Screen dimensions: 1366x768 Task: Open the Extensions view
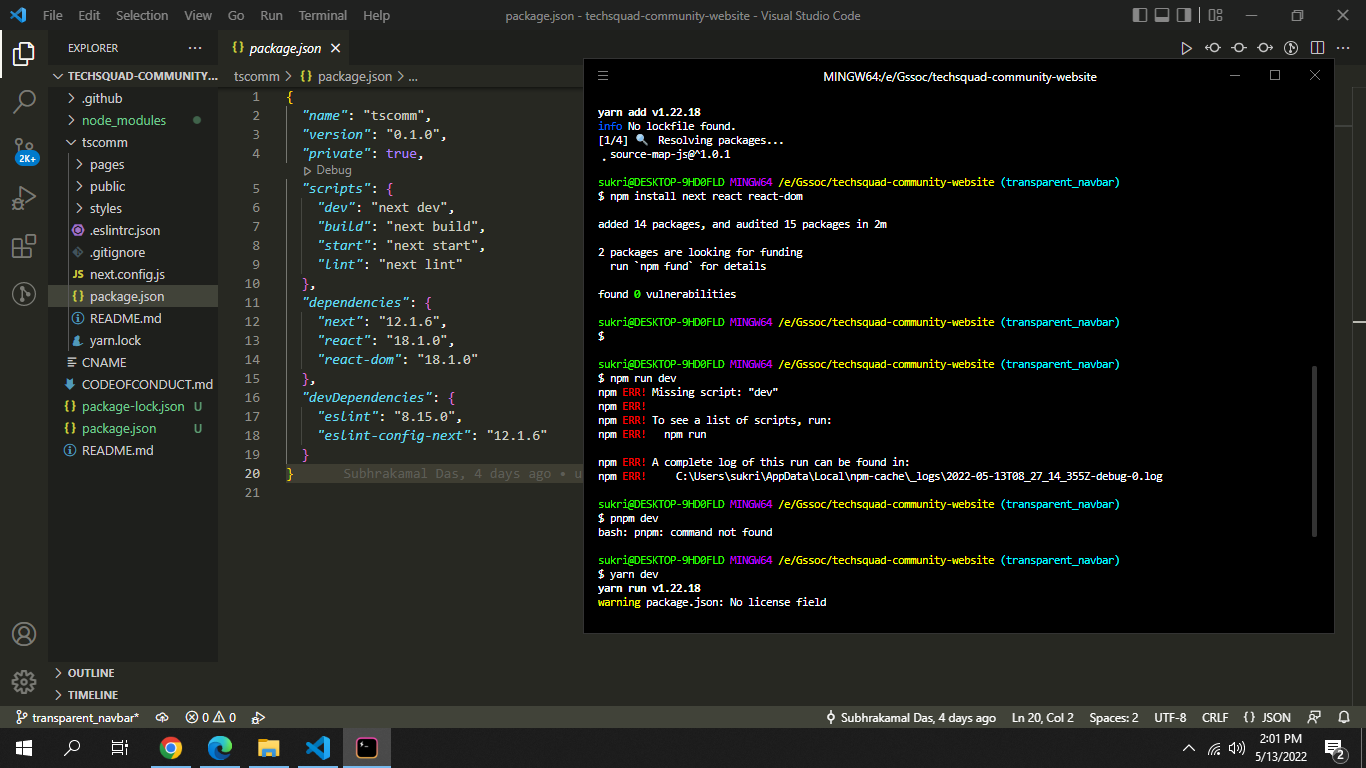click(24, 246)
